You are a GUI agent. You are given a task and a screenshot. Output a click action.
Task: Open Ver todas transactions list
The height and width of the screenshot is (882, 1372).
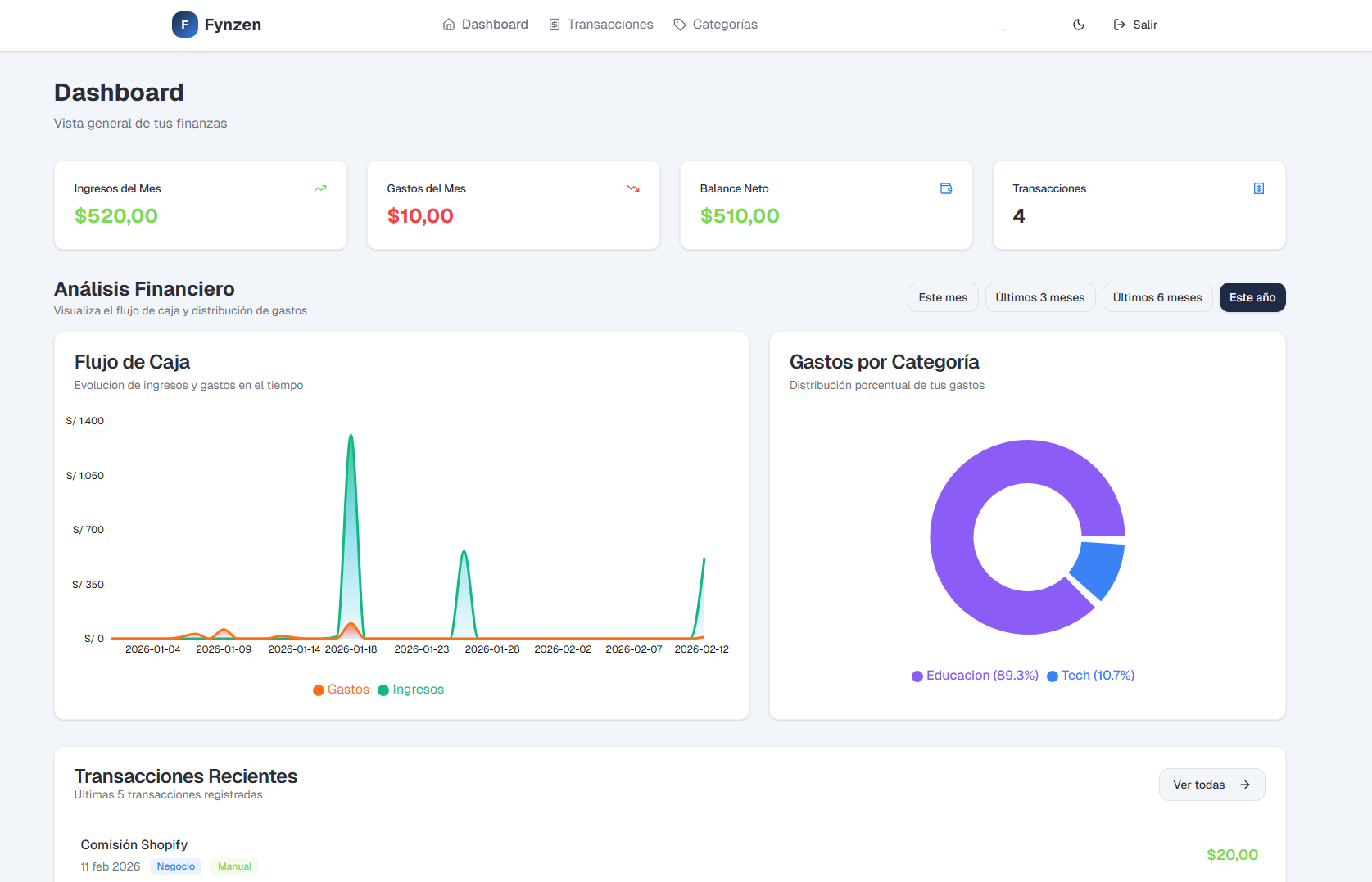pyautogui.click(x=1211, y=785)
